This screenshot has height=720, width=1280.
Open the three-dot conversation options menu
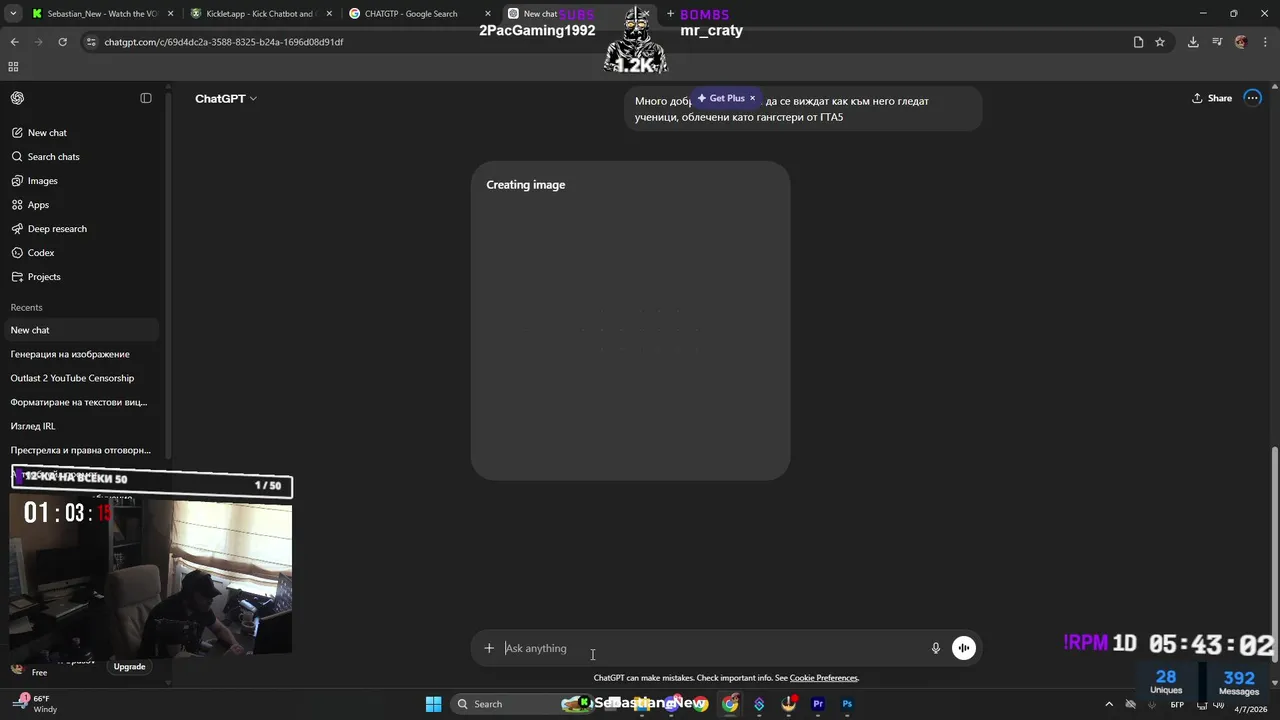(x=1252, y=98)
